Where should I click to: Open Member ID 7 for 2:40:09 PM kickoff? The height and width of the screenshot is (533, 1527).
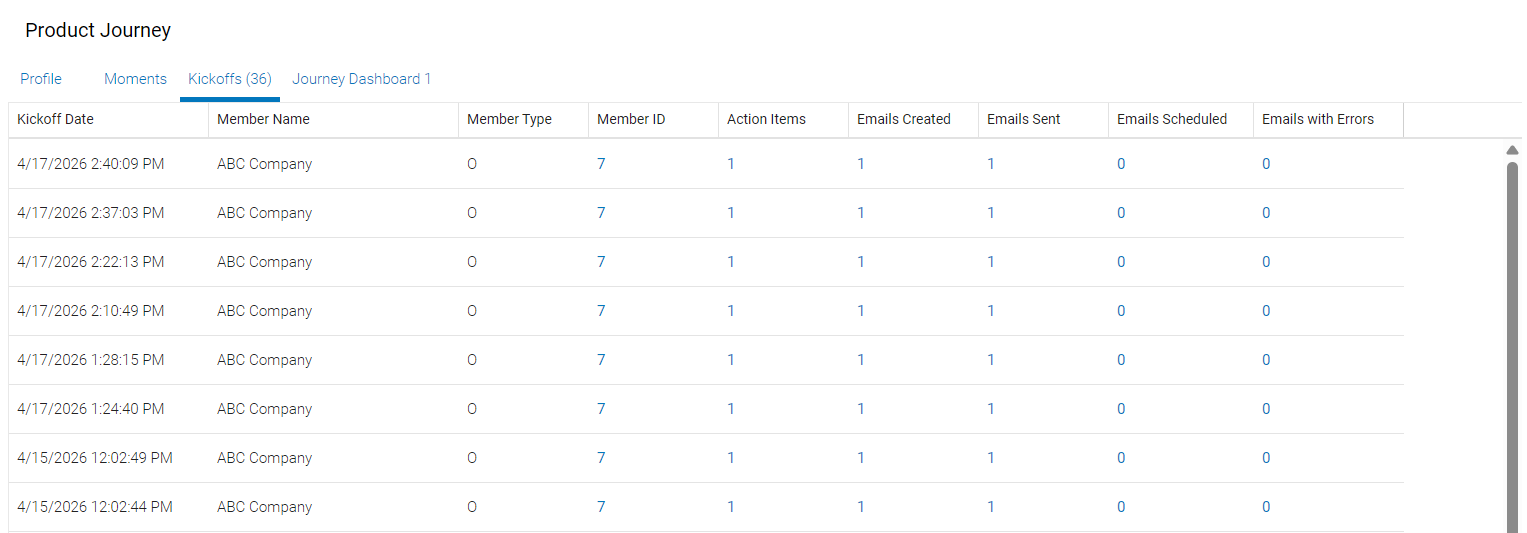coord(601,164)
